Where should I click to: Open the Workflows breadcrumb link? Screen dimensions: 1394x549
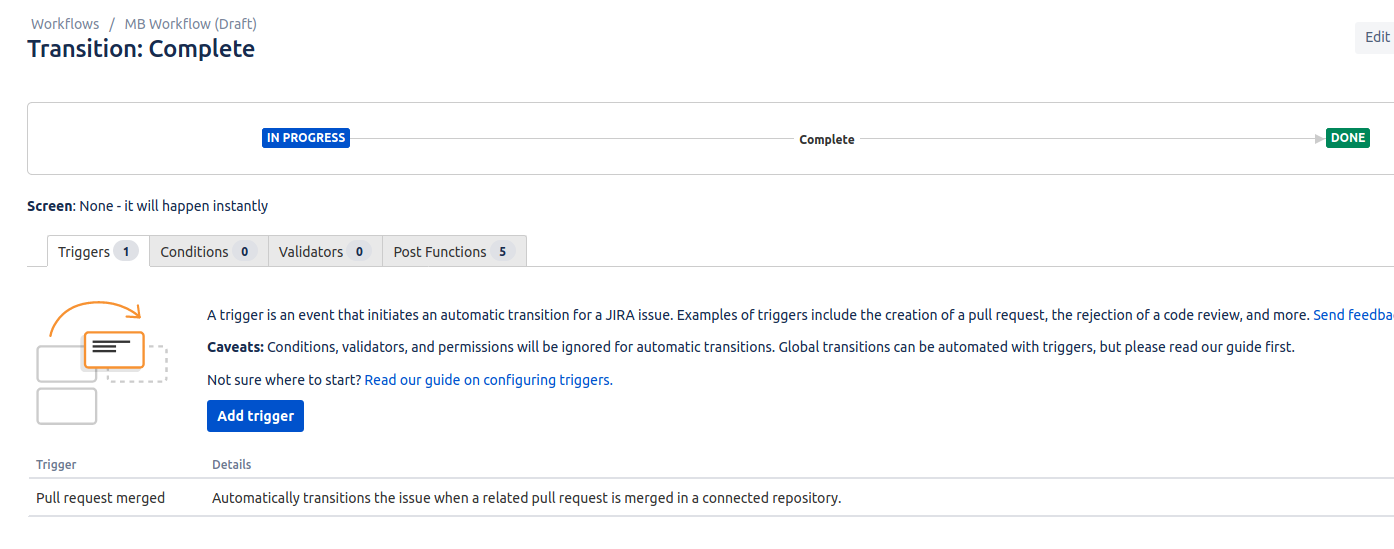[65, 23]
